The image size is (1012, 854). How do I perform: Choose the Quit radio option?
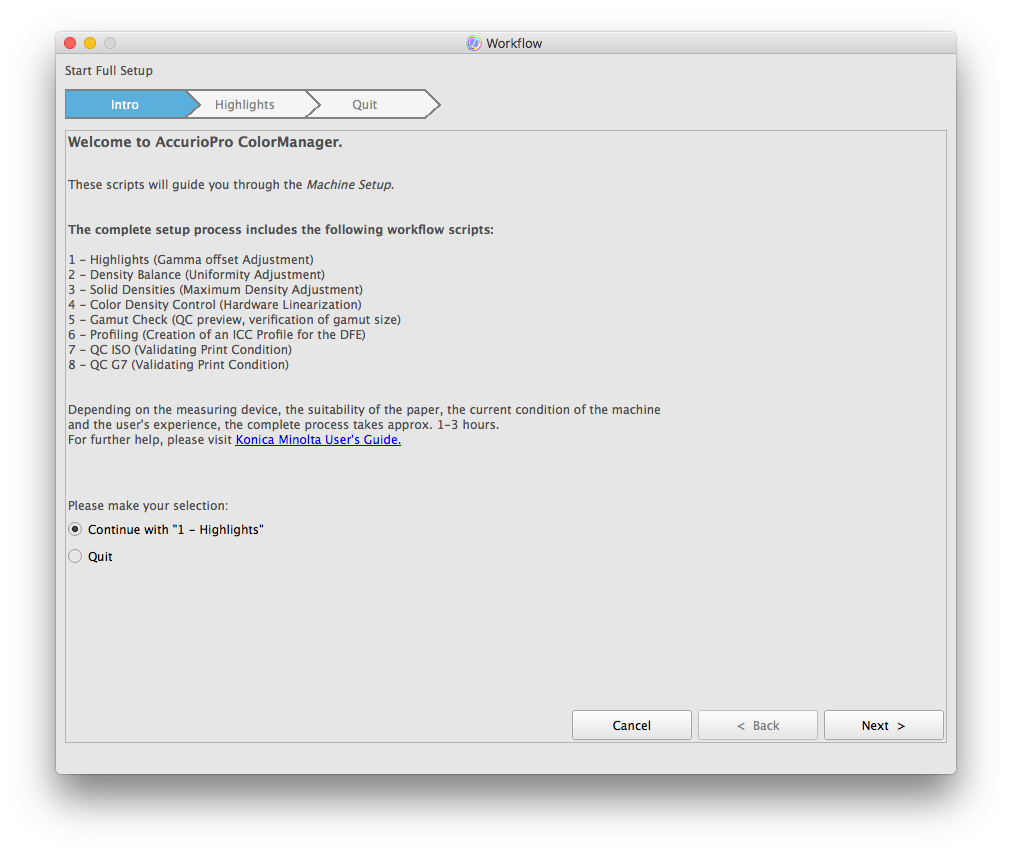tap(75, 557)
